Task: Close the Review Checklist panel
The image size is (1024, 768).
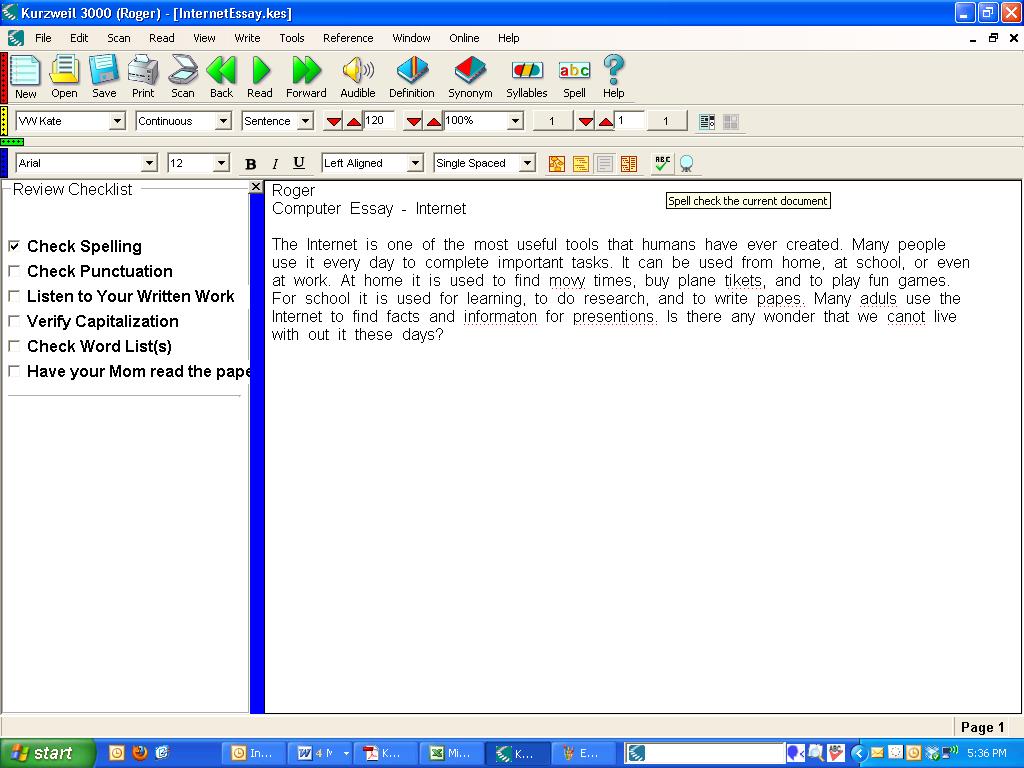Action: pos(256,187)
